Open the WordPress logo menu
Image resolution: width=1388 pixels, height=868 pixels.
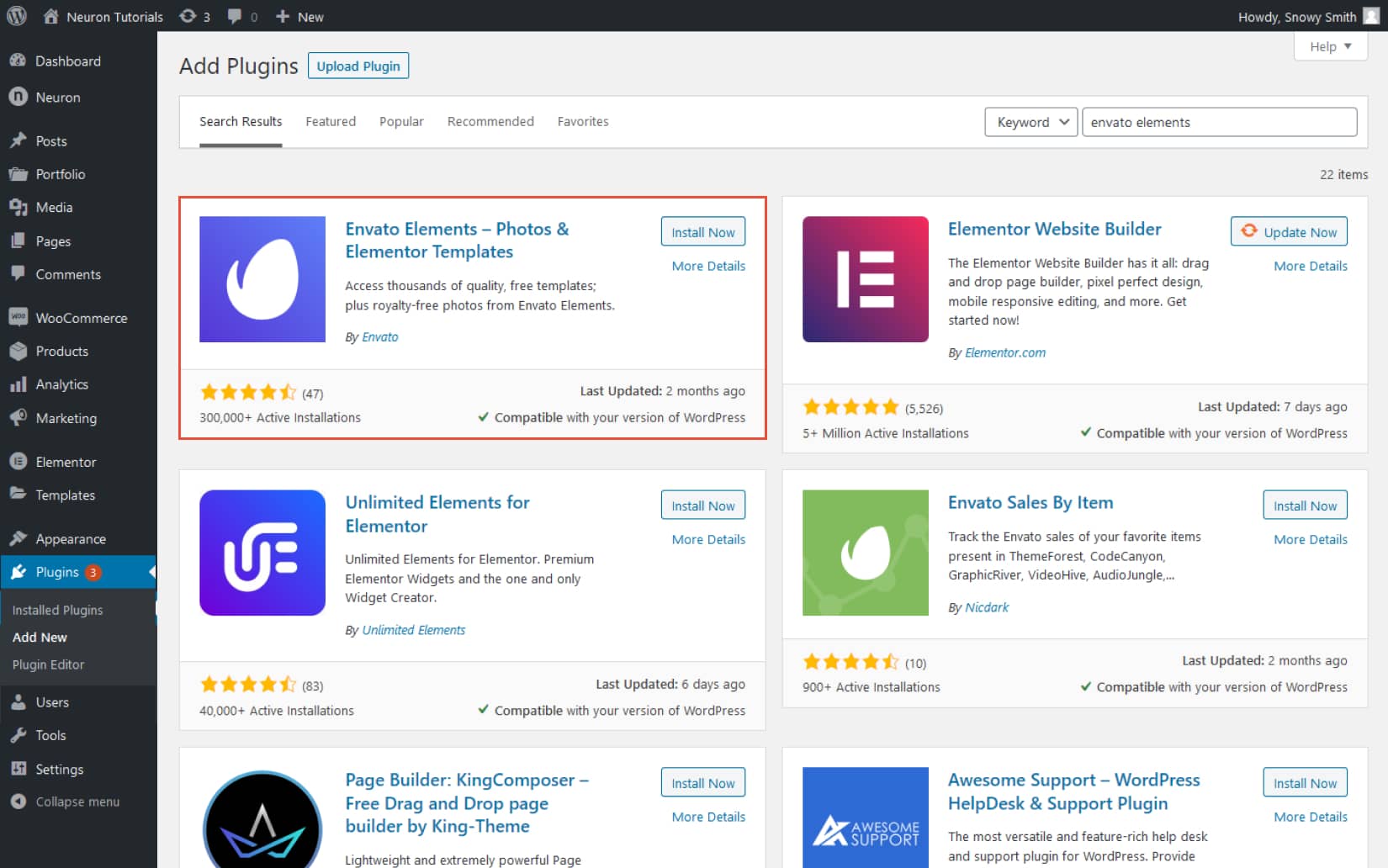click(16, 16)
